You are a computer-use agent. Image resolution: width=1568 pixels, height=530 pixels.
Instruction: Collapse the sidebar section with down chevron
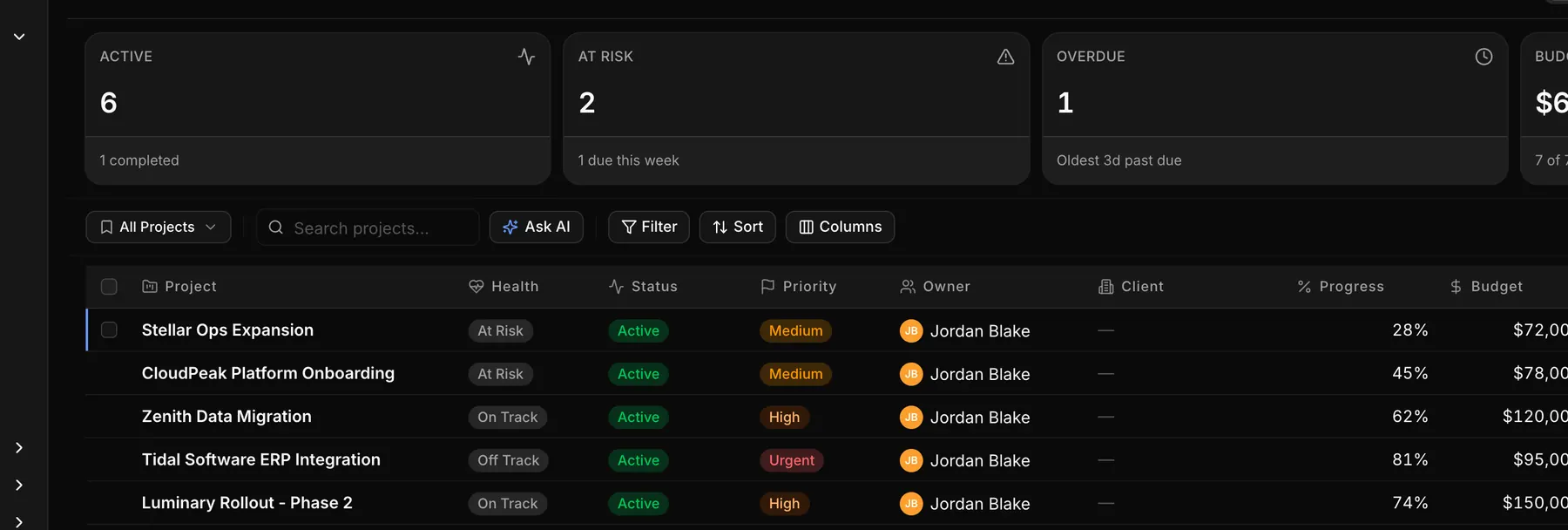(19, 37)
